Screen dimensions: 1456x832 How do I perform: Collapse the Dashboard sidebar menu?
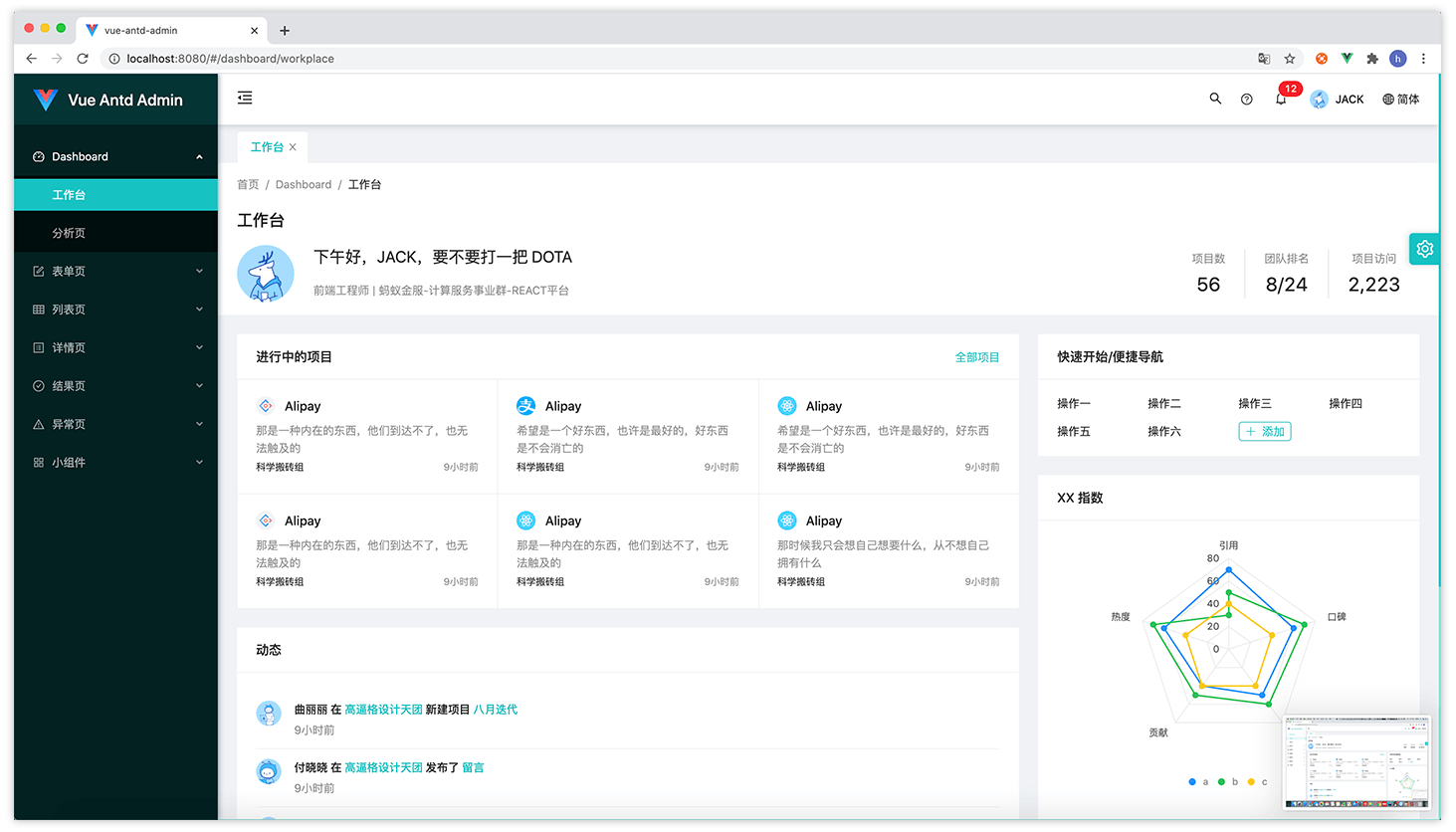[115, 156]
